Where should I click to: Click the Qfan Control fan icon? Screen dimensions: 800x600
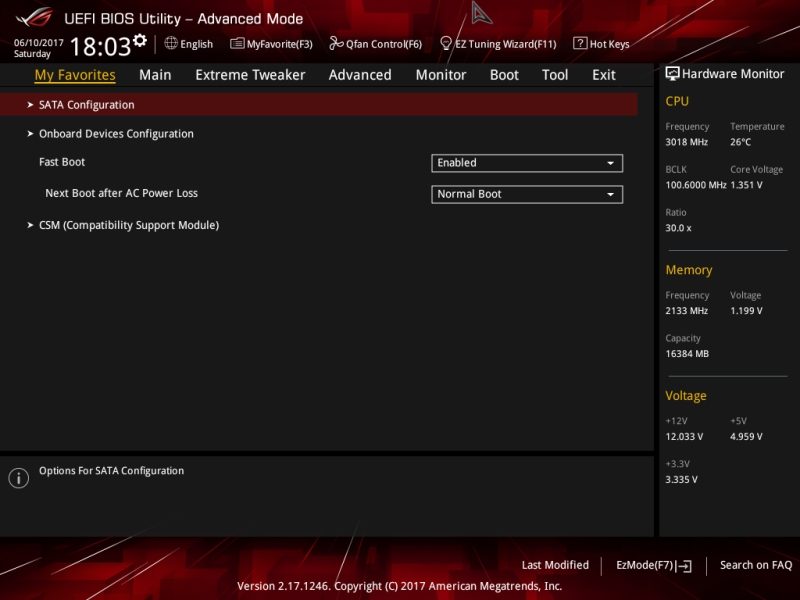(x=336, y=43)
